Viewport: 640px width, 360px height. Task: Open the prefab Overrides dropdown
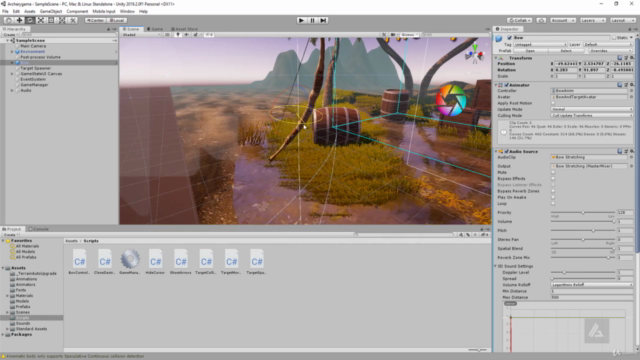(x=610, y=51)
